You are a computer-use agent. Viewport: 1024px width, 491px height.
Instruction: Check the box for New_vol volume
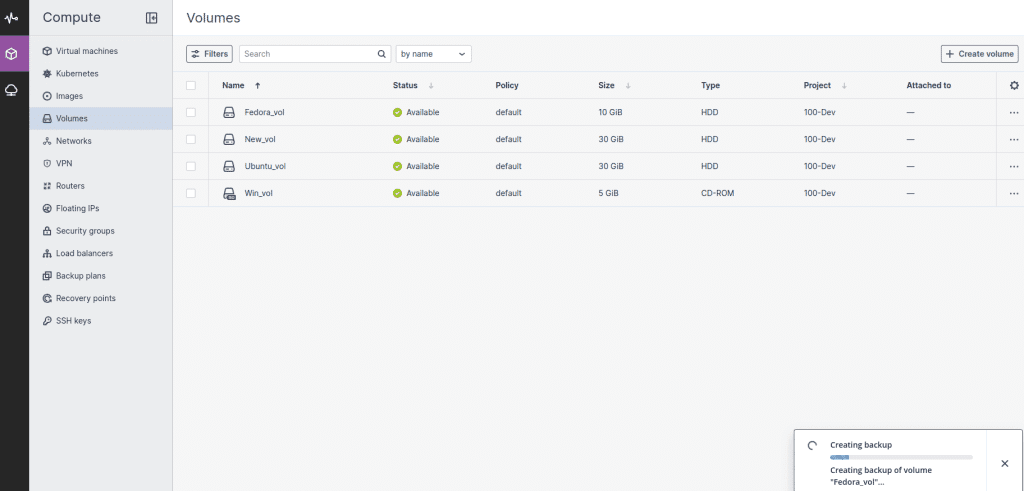click(191, 139)
